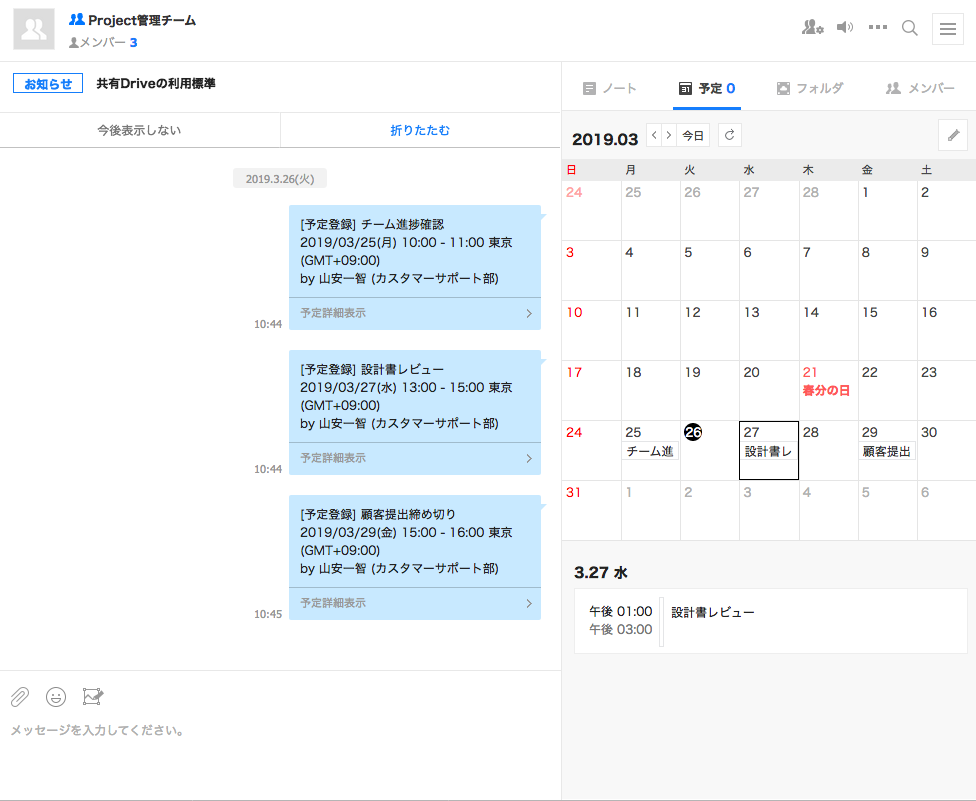Refresh the calendar view

point(730,135)
